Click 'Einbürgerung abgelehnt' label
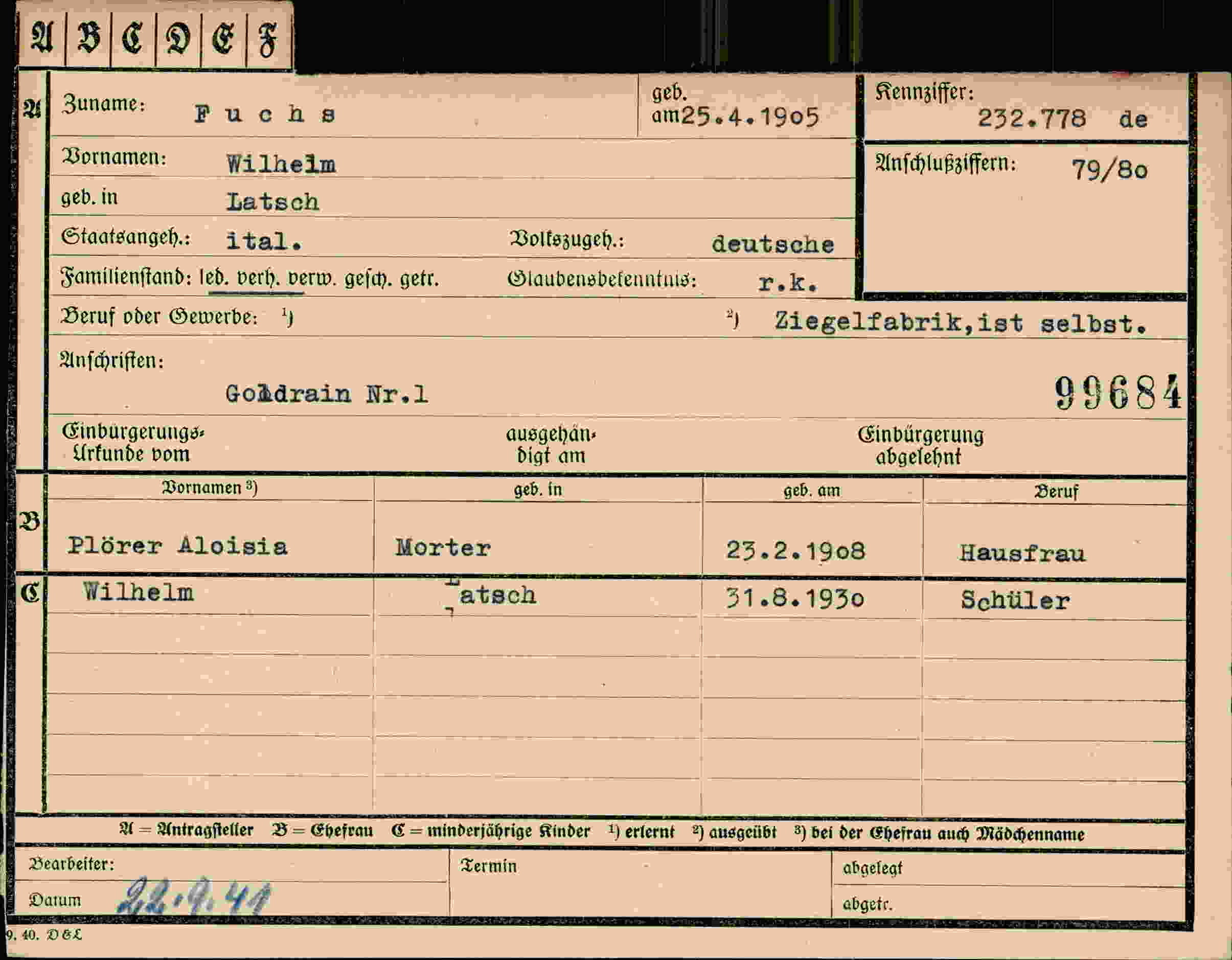This screenshot has height=960, width=1232. click(921, 445)
